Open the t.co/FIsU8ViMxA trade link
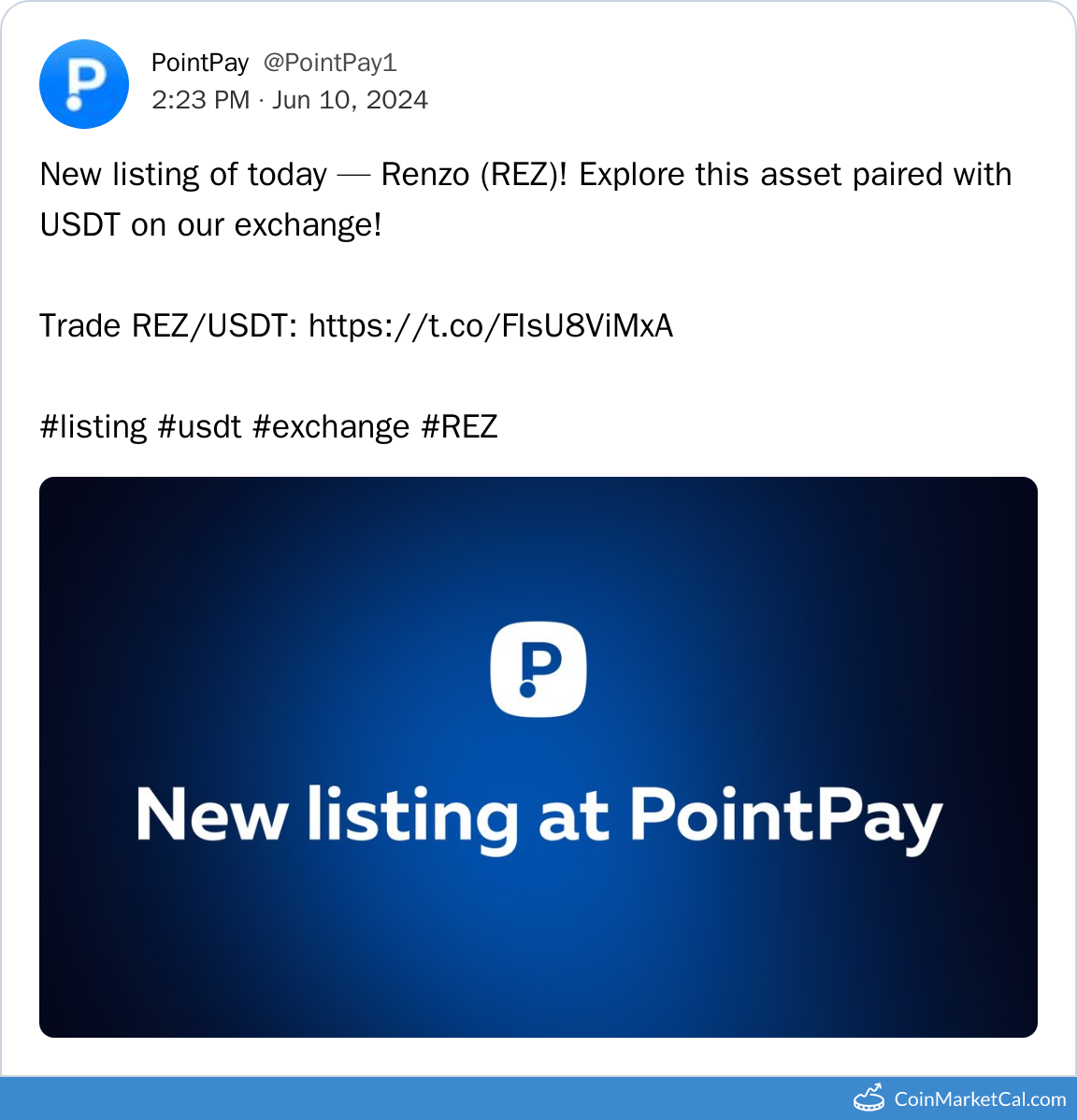The image size is (1077, 1120). [x=491, y=325]
